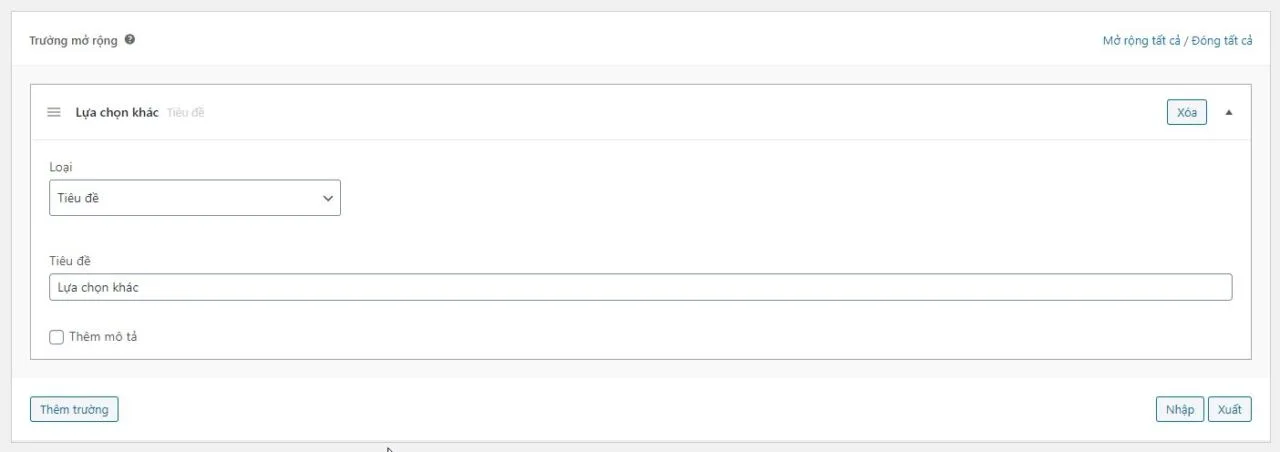Collapse the field using the triangle arrow
Screen dimensions: 1280x452
click(1229, 112)
